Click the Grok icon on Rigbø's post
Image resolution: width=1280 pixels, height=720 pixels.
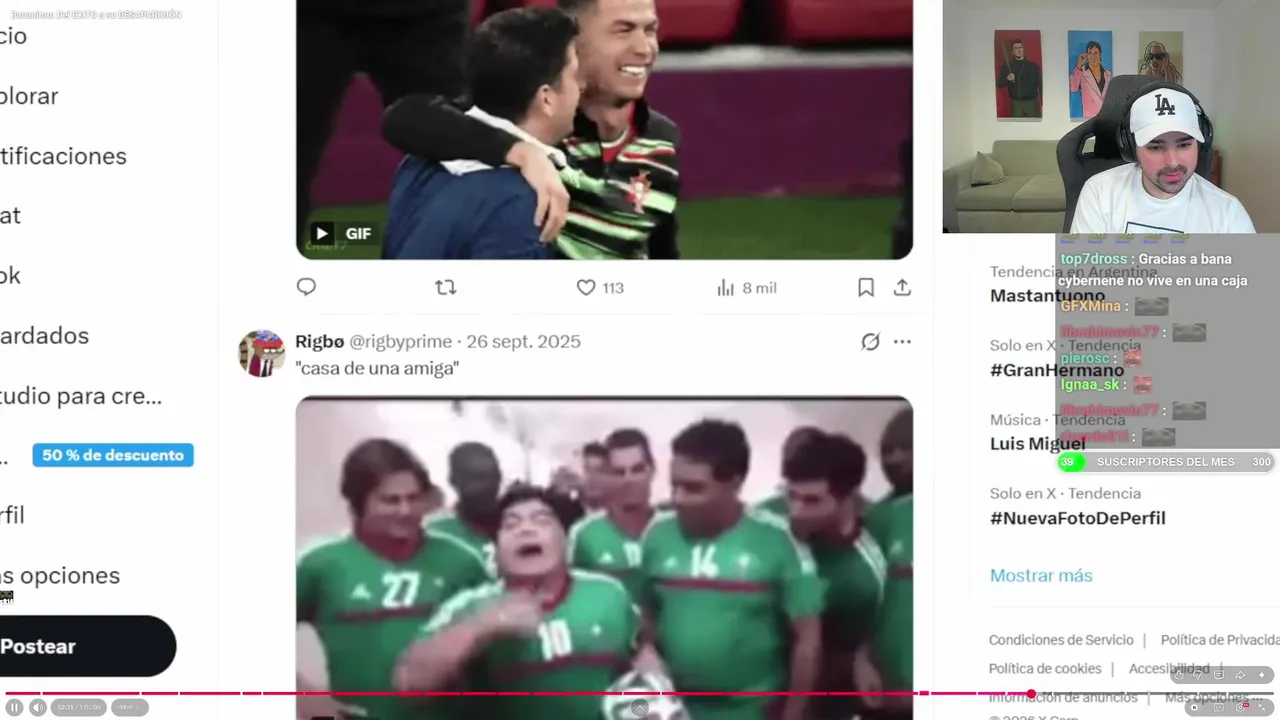tap(870, 342)
